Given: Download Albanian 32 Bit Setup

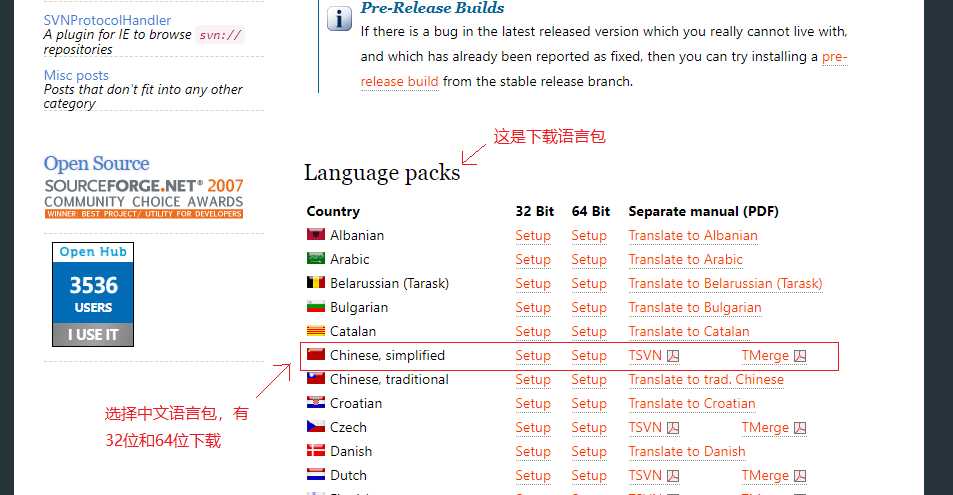Looking at the screenshot, I should tap(533, 235).
